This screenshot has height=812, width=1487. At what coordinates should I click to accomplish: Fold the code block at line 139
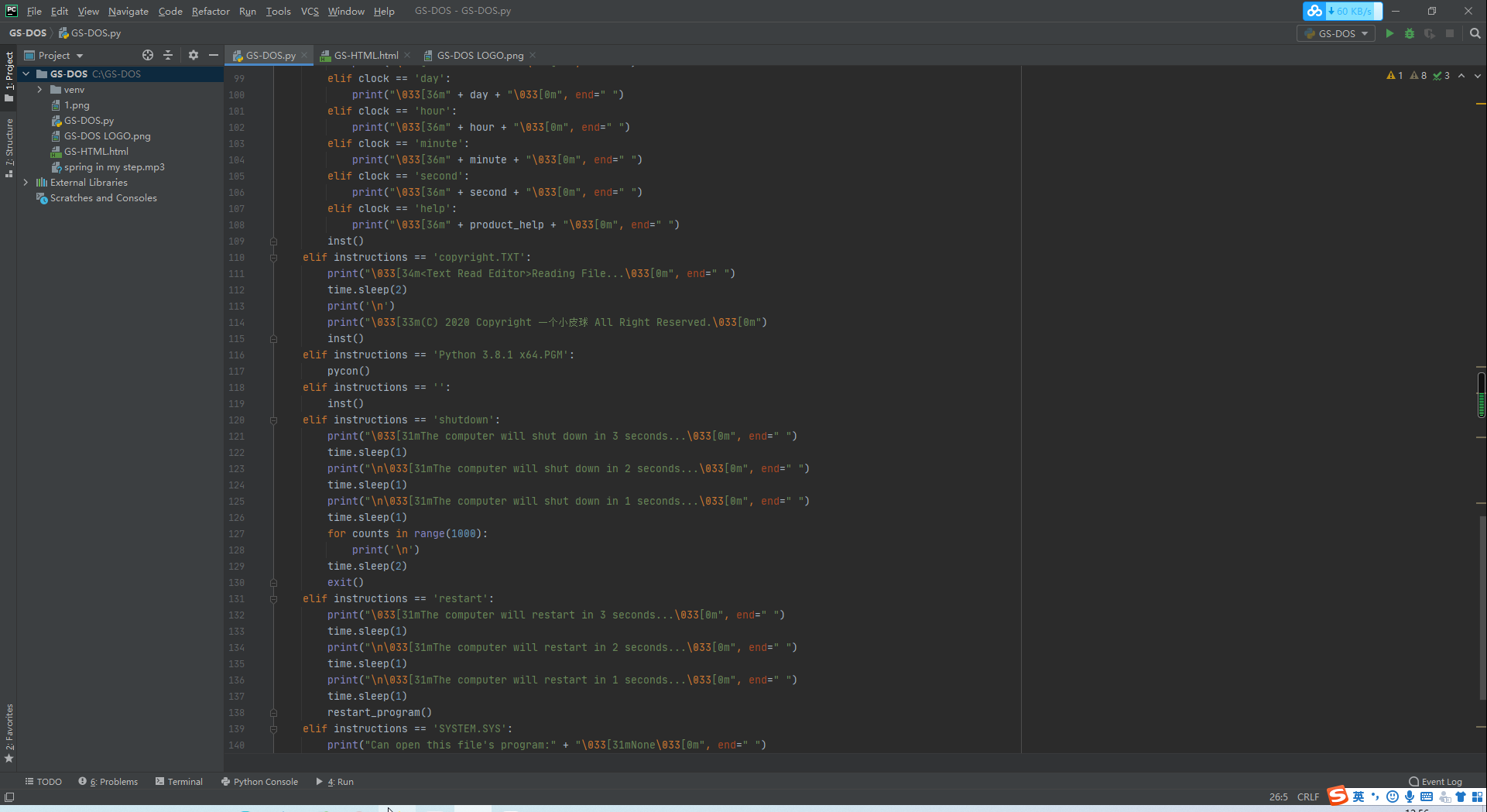coord(273,729)
